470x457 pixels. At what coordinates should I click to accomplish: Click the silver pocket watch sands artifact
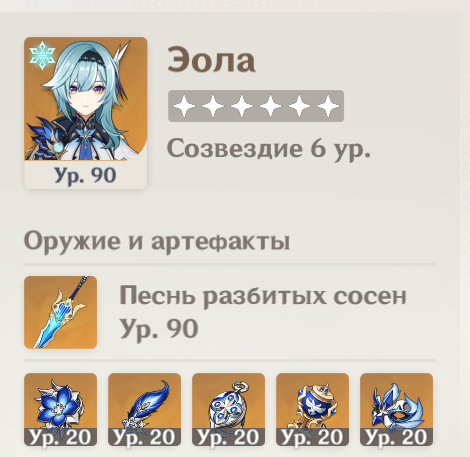click(229, 409)
